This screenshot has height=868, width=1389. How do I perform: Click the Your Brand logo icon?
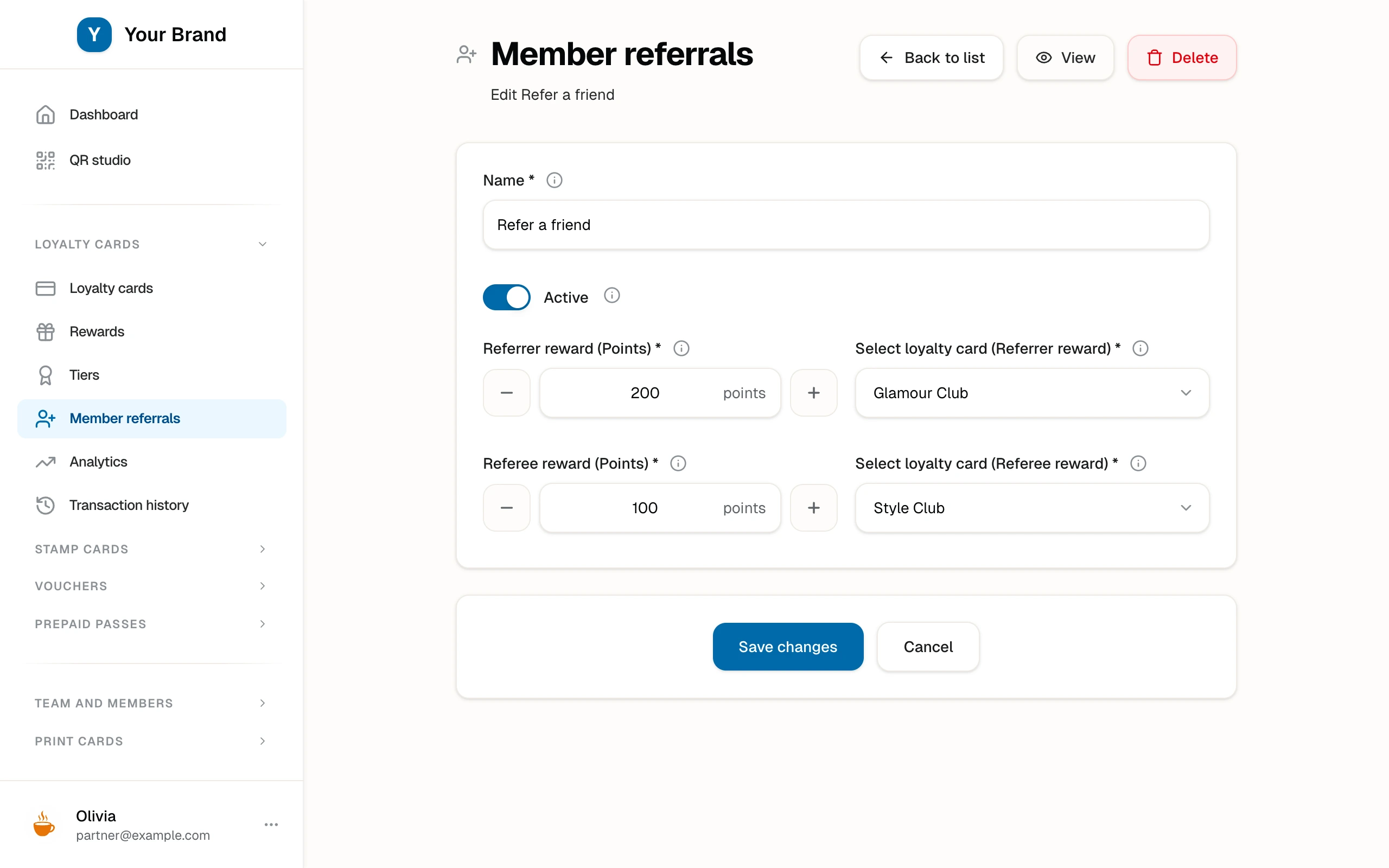(94, 34)
